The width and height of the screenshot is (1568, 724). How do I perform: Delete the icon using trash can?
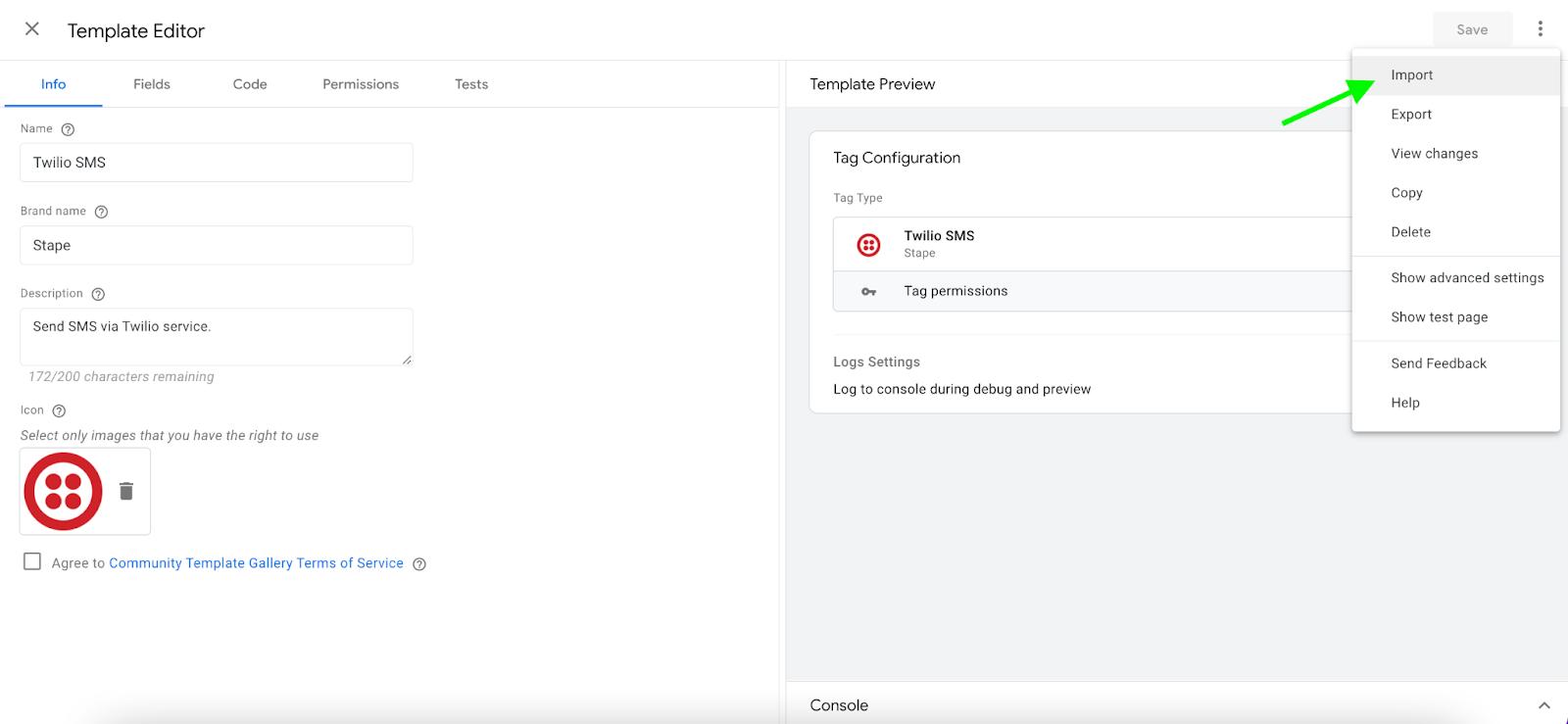tap(126, 491)
